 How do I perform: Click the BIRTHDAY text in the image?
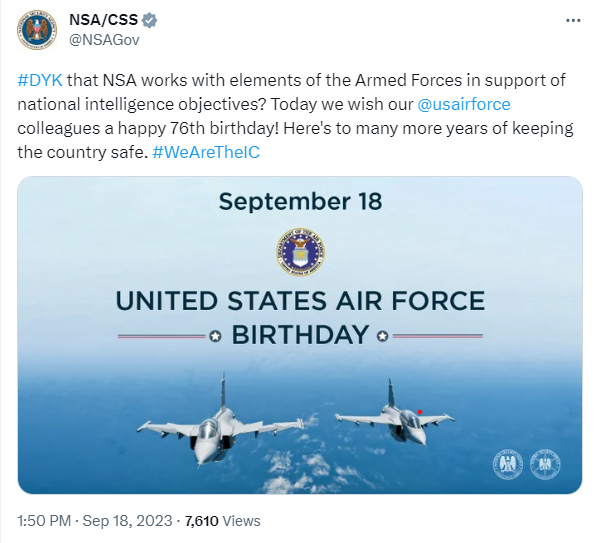(300, 335)
